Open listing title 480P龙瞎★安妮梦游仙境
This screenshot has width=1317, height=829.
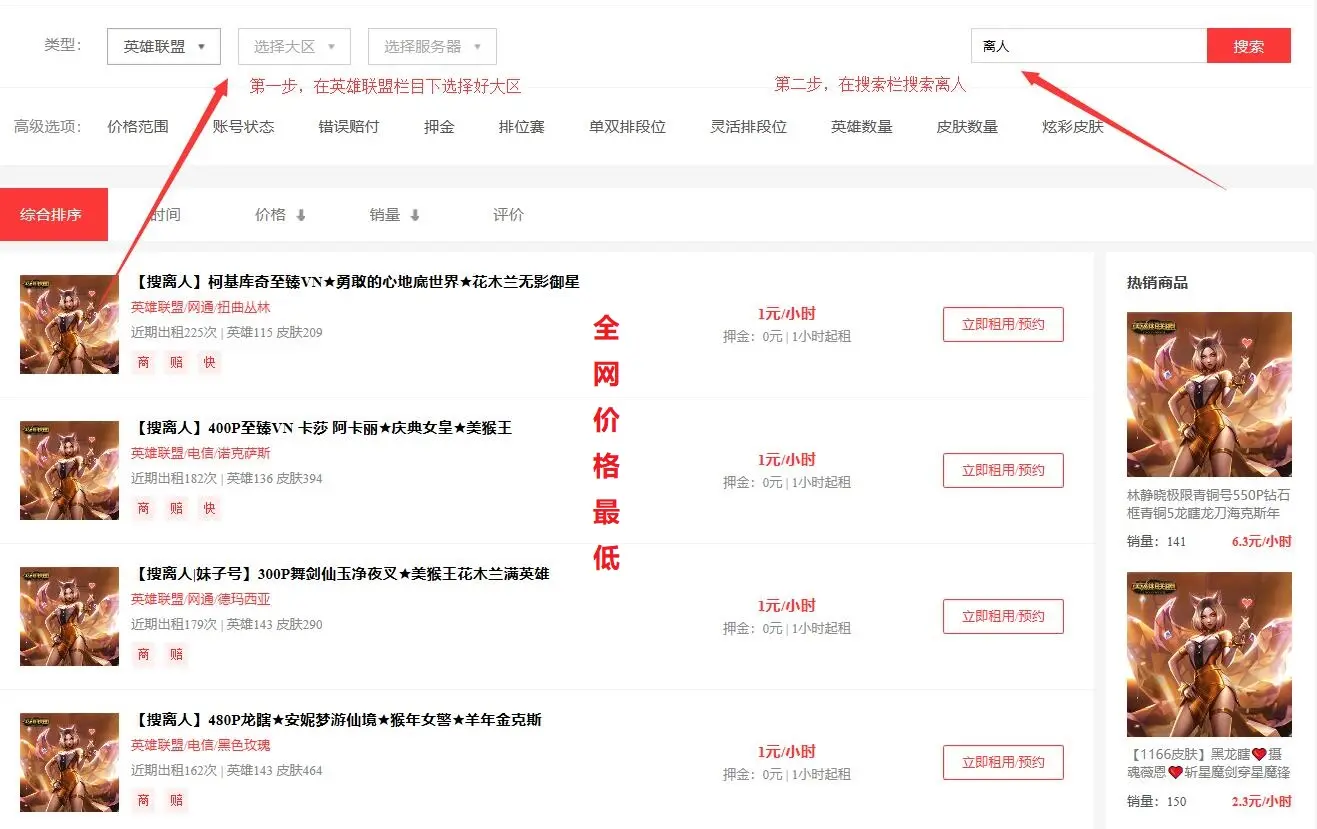pyautogui.click(x=336, y=720)
